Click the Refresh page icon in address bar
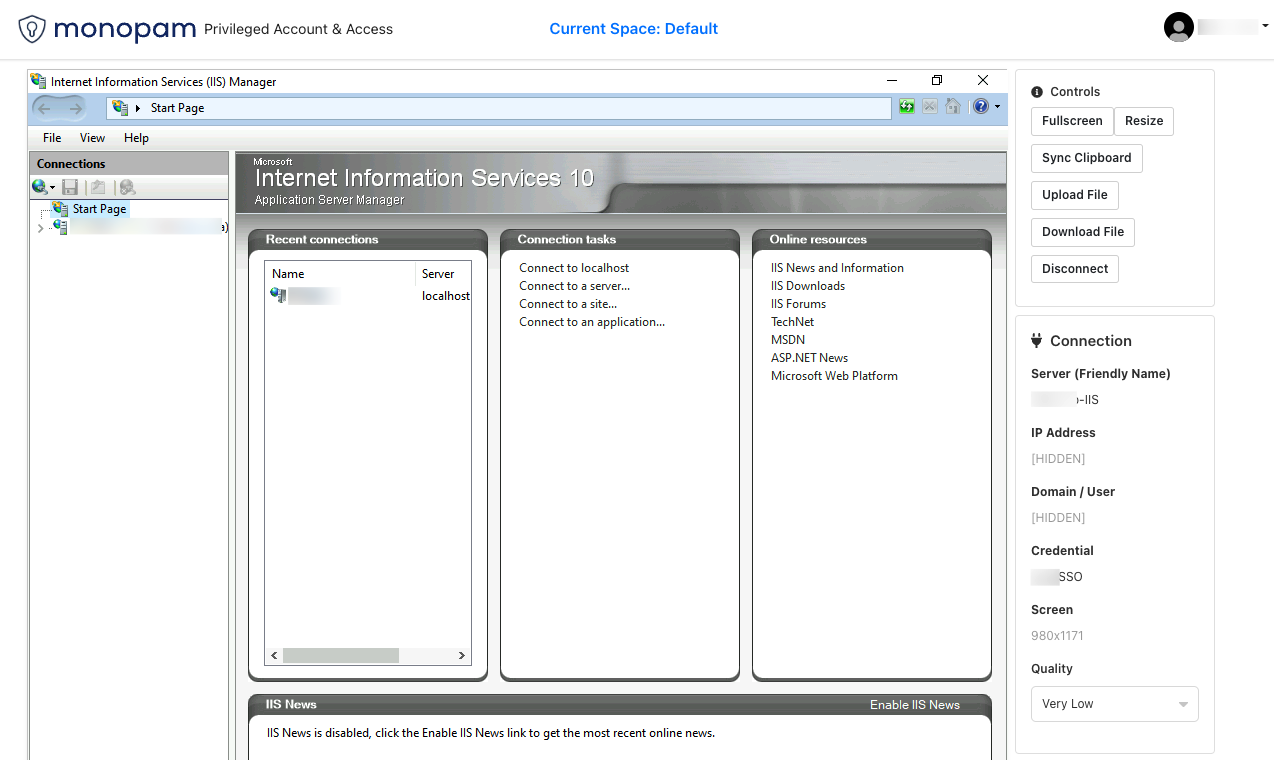This screenshot has height=760, width=1274. point(907,107)
